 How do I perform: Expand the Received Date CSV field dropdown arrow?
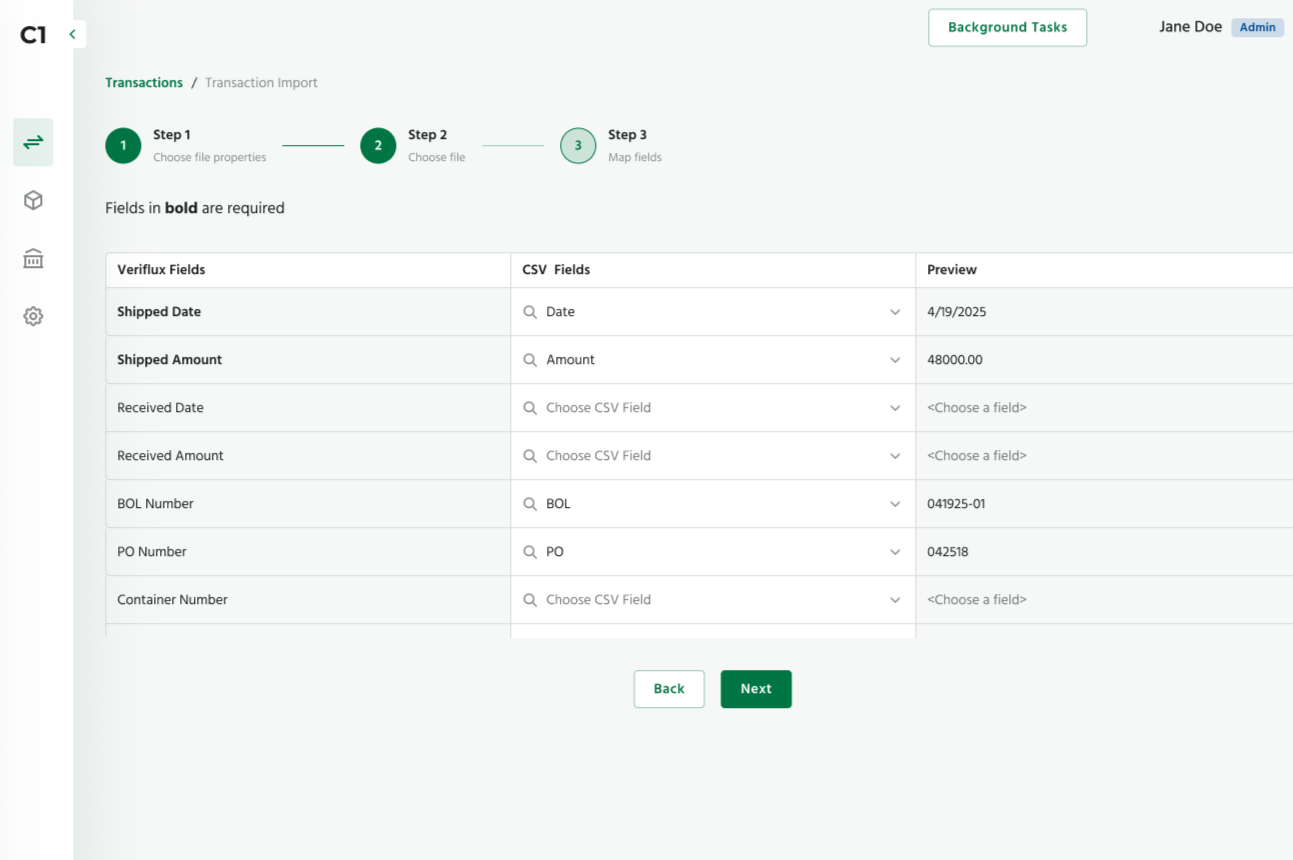click(895, 408)
